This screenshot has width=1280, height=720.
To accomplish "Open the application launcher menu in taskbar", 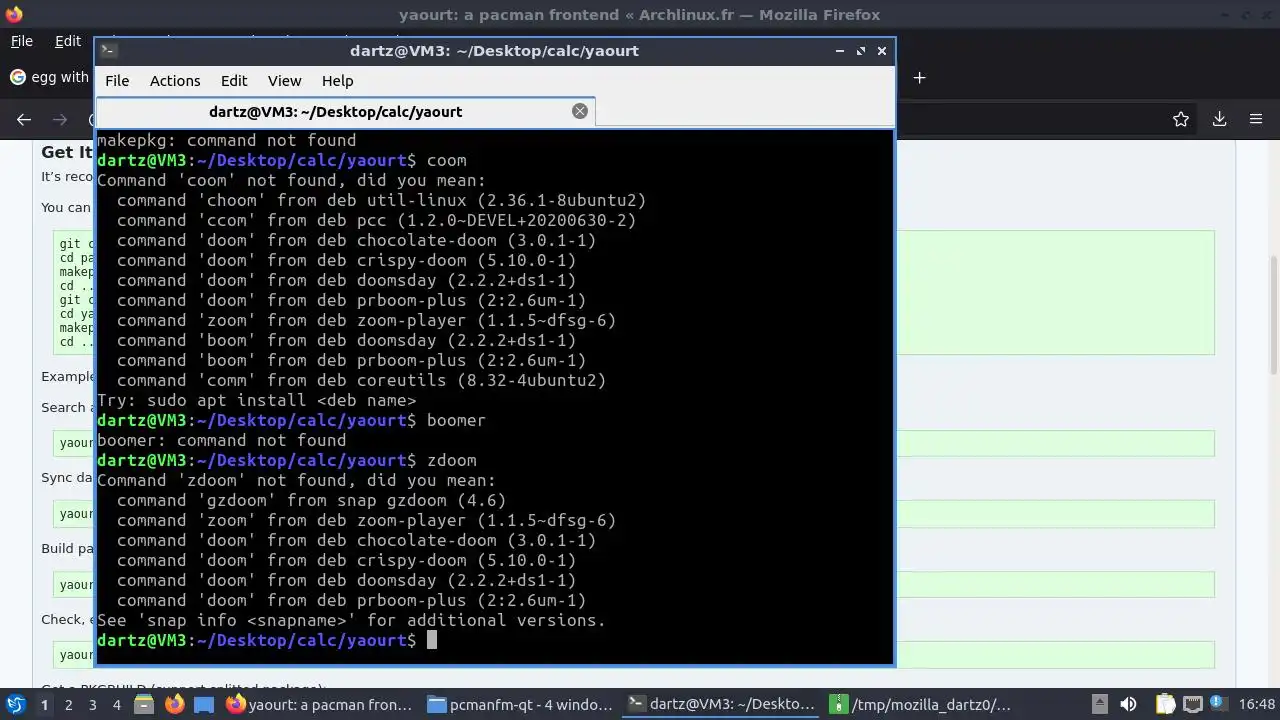I will coord(15,704).
